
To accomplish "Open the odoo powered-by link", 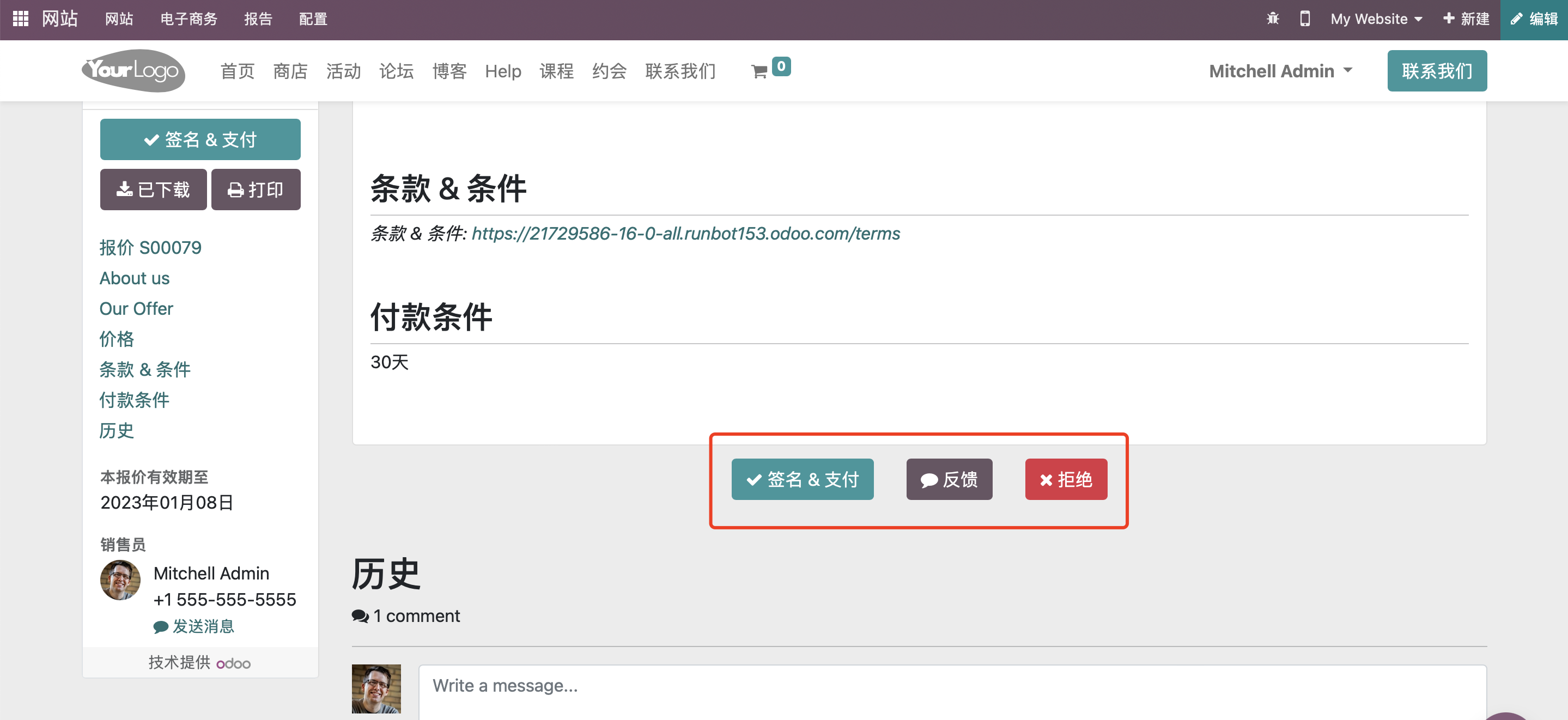I will (234, 663).
